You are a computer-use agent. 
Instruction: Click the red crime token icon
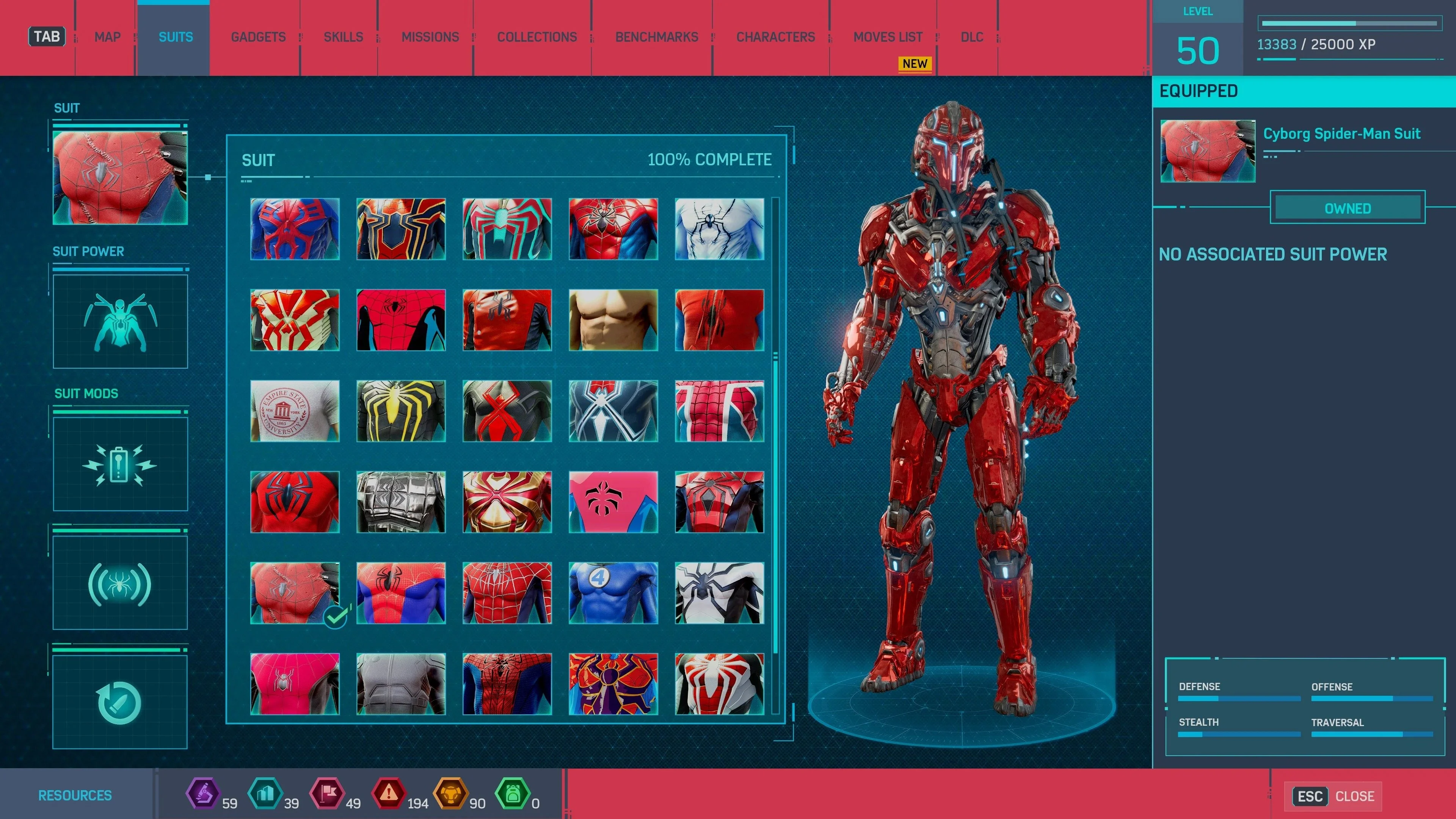pos(389,794)
